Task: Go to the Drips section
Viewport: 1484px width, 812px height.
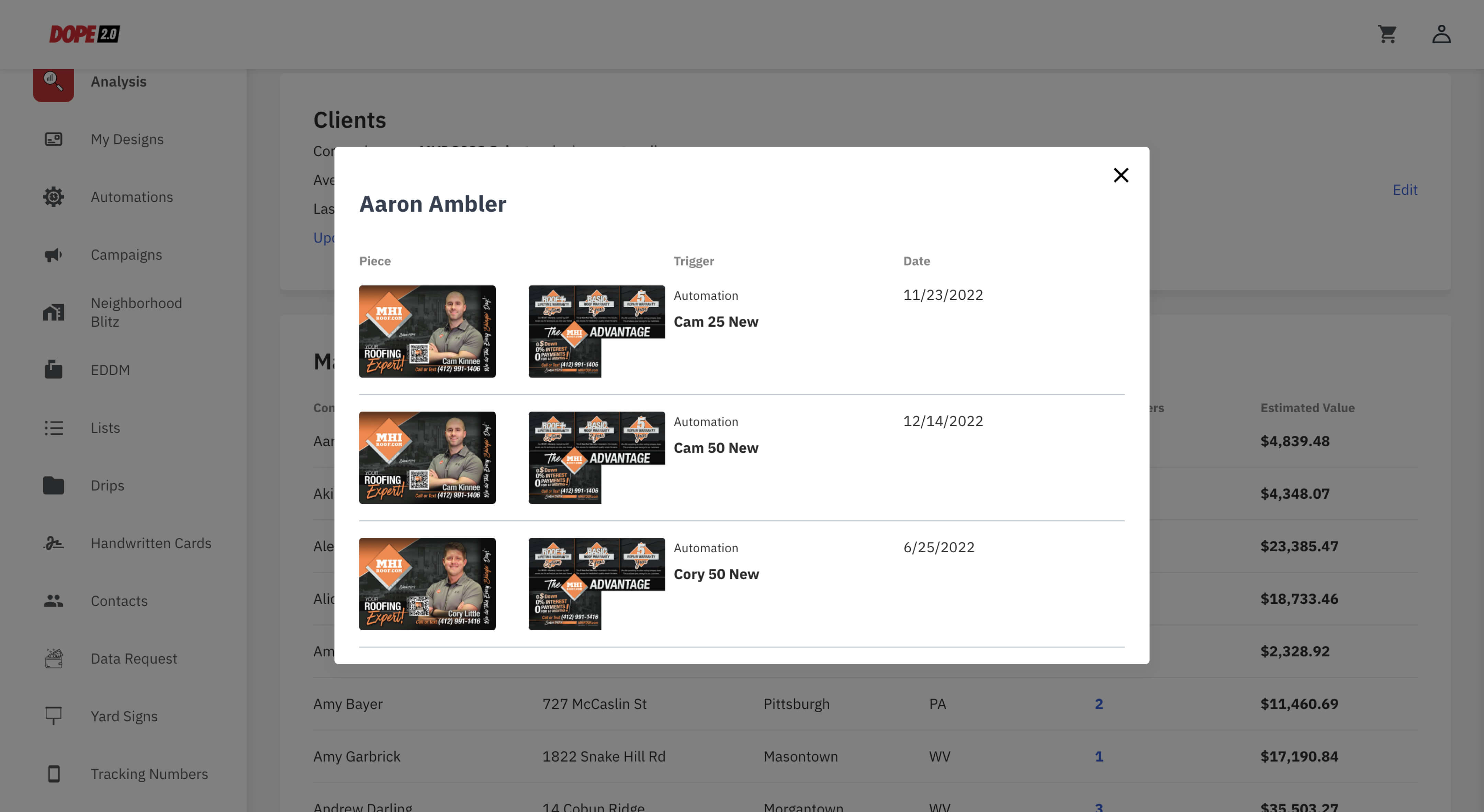Action: pyautogui.click(x=107, y=485)
